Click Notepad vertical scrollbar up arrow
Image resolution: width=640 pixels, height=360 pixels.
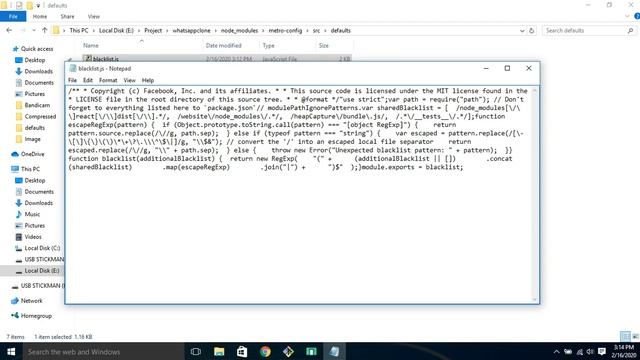tap(535, 90)
